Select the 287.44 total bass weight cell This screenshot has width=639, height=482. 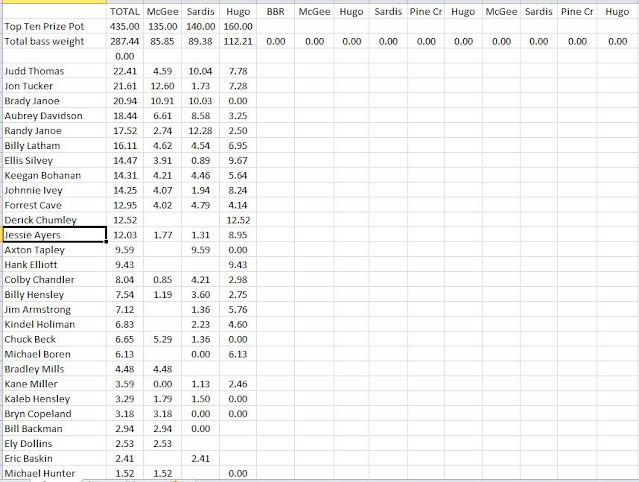coord(125,41)
